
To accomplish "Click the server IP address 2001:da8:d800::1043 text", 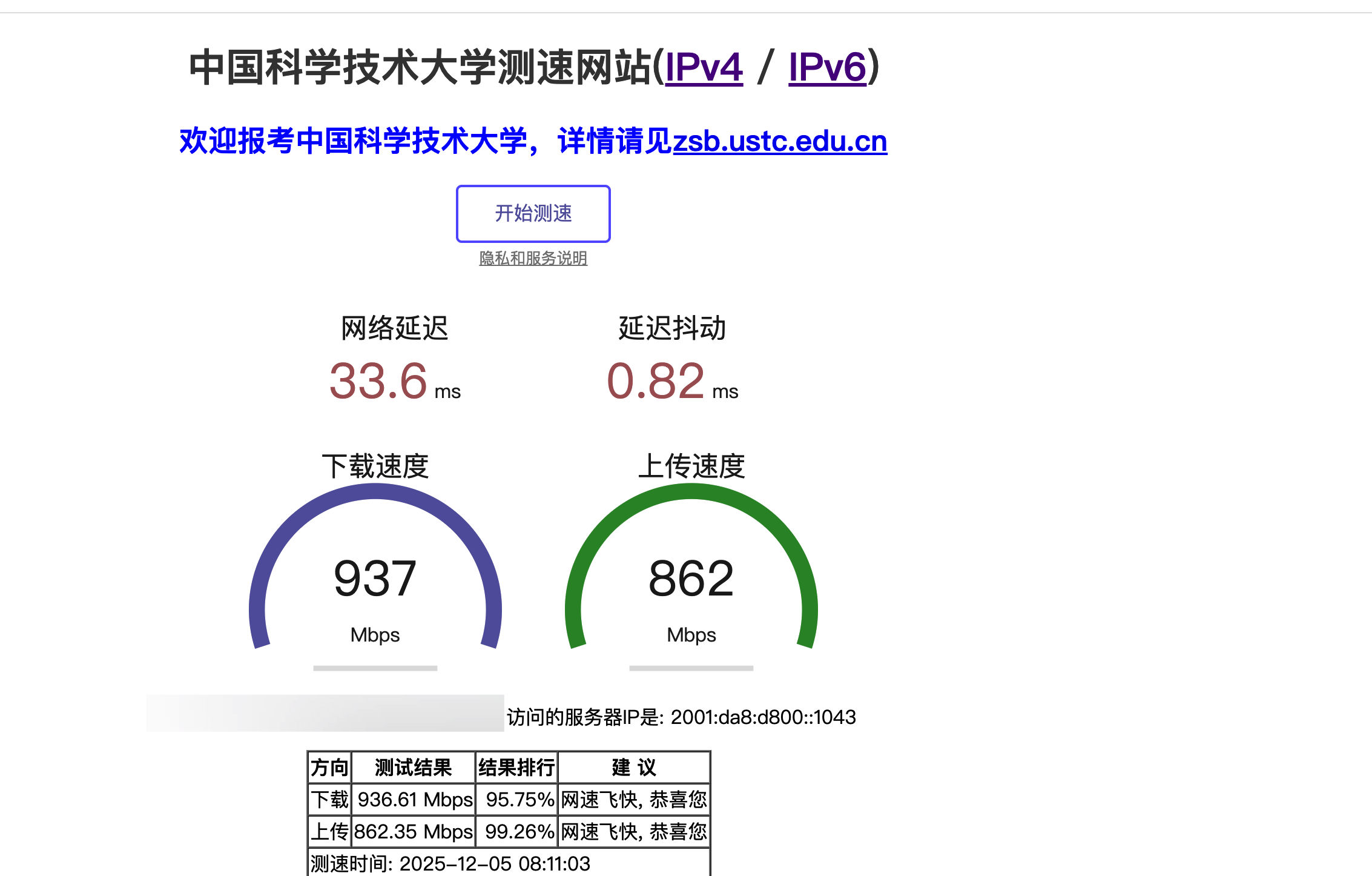I will (763, 717).
